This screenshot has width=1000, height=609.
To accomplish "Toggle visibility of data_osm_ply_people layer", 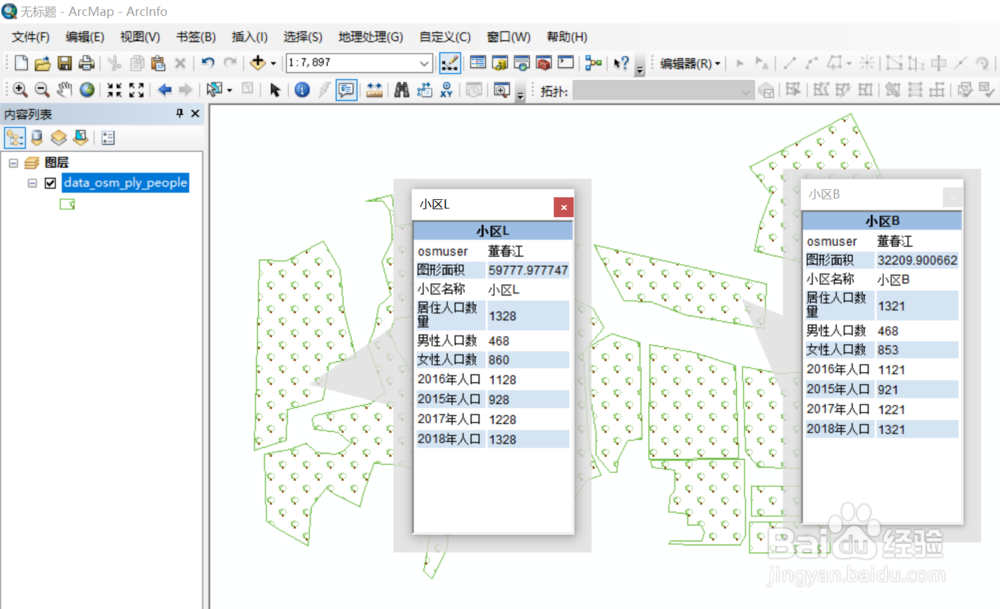I will tap(48, 183).
